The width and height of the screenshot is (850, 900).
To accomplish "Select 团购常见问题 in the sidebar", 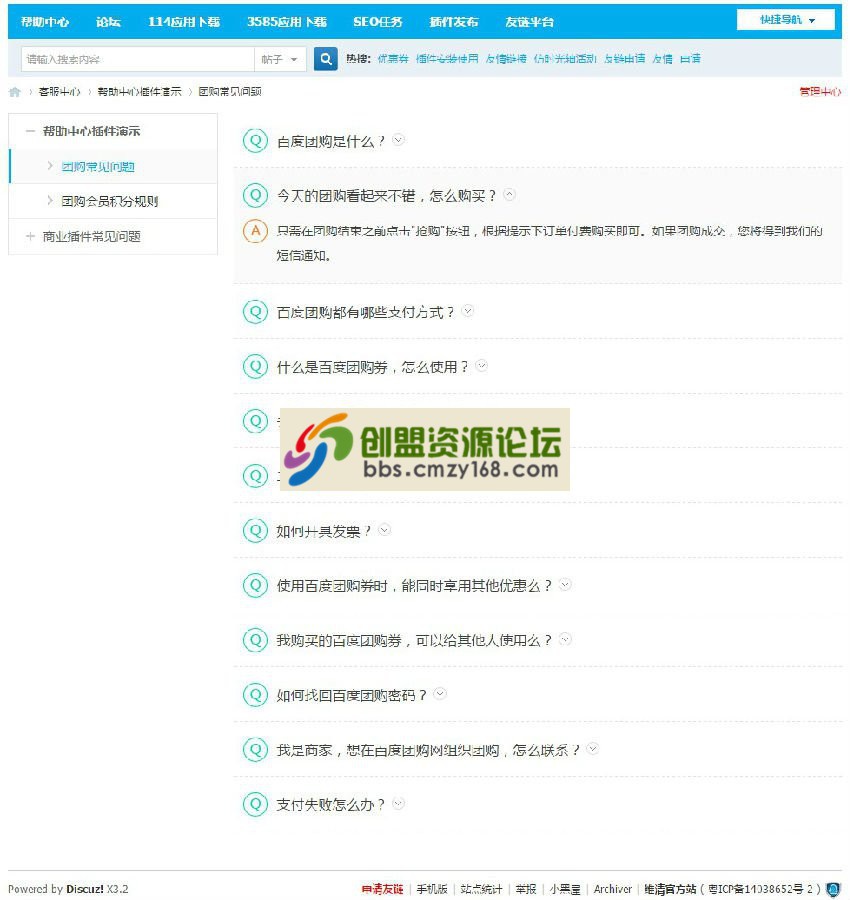I will pyautogui.click(x=98, y=167).
